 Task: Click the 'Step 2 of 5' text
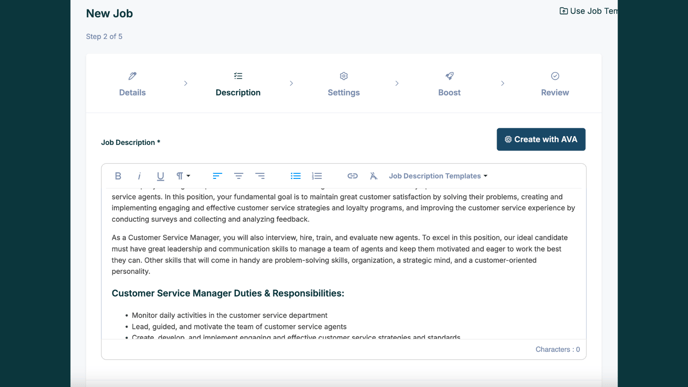tap(104, 36)
